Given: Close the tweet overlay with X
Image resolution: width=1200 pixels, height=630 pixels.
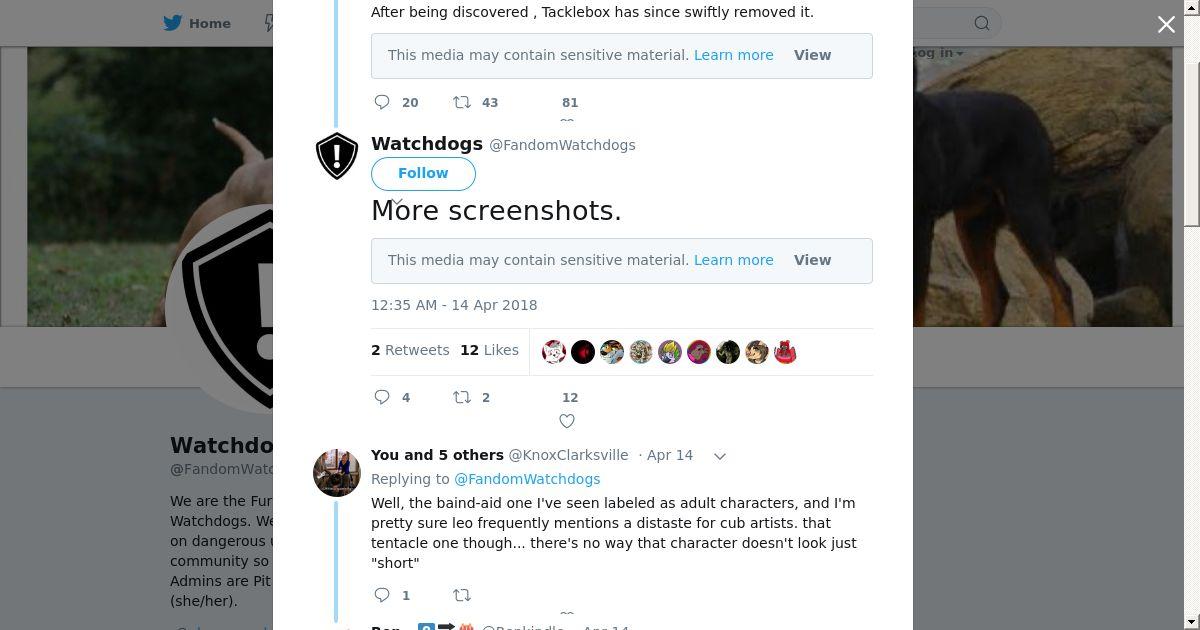Looking at the screenshot, I should point(1166,24).
